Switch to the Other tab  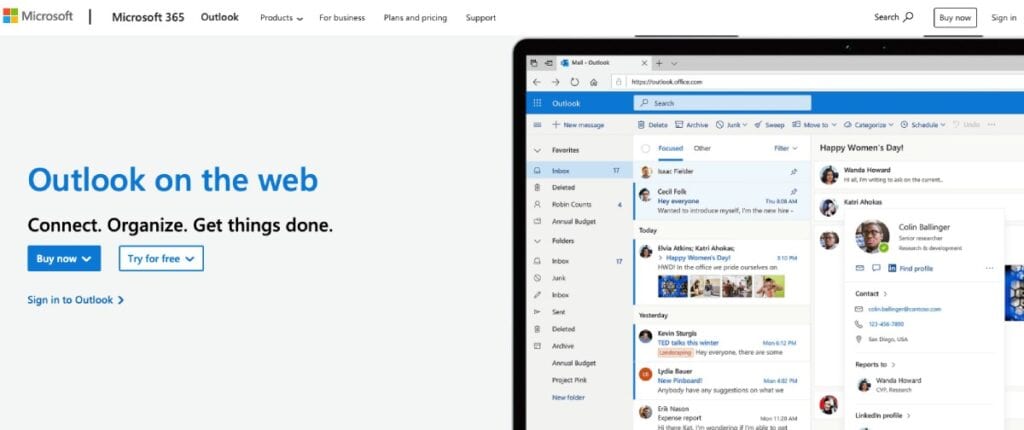pos(702,148)
